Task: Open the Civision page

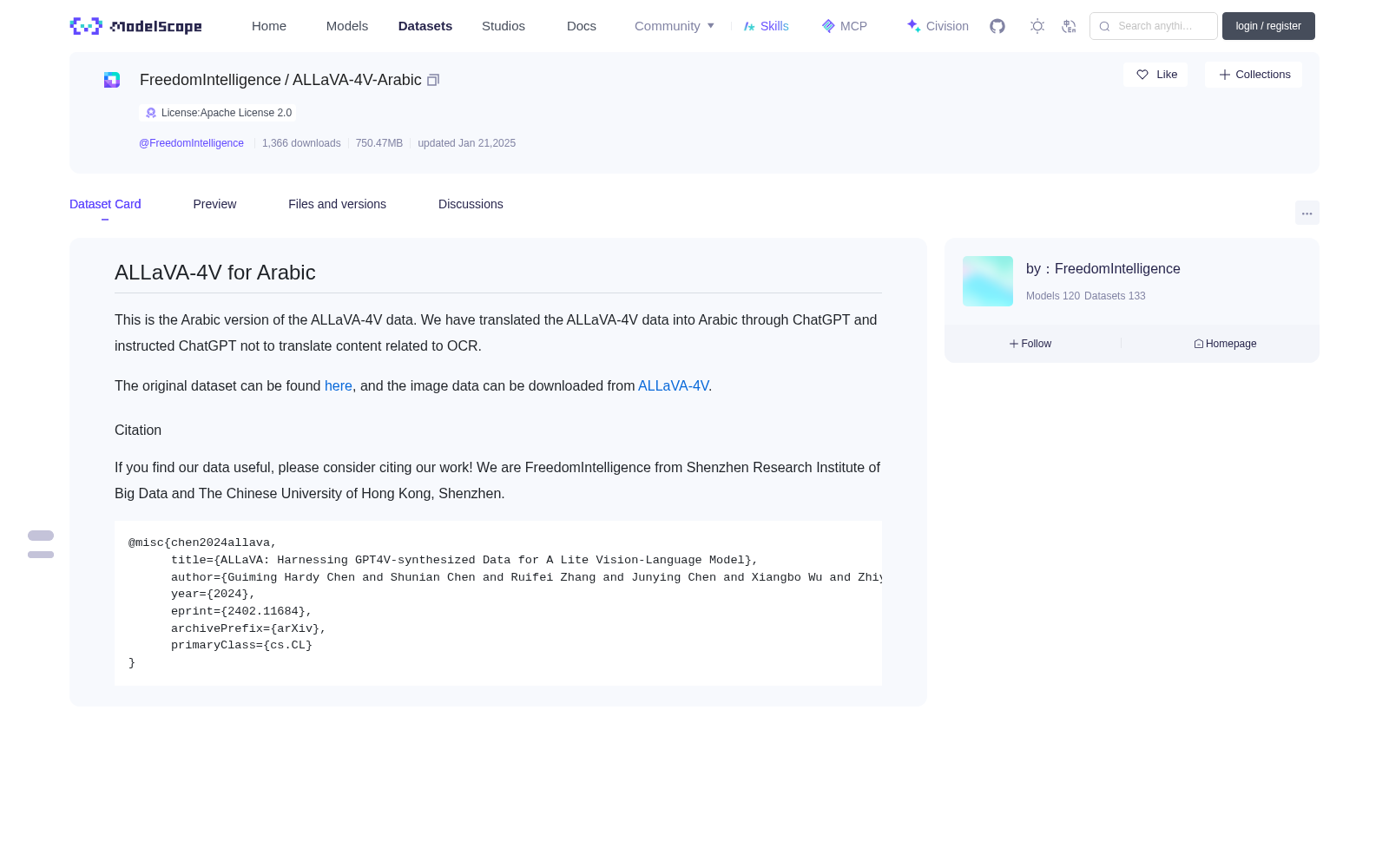Action: (938, 26)
